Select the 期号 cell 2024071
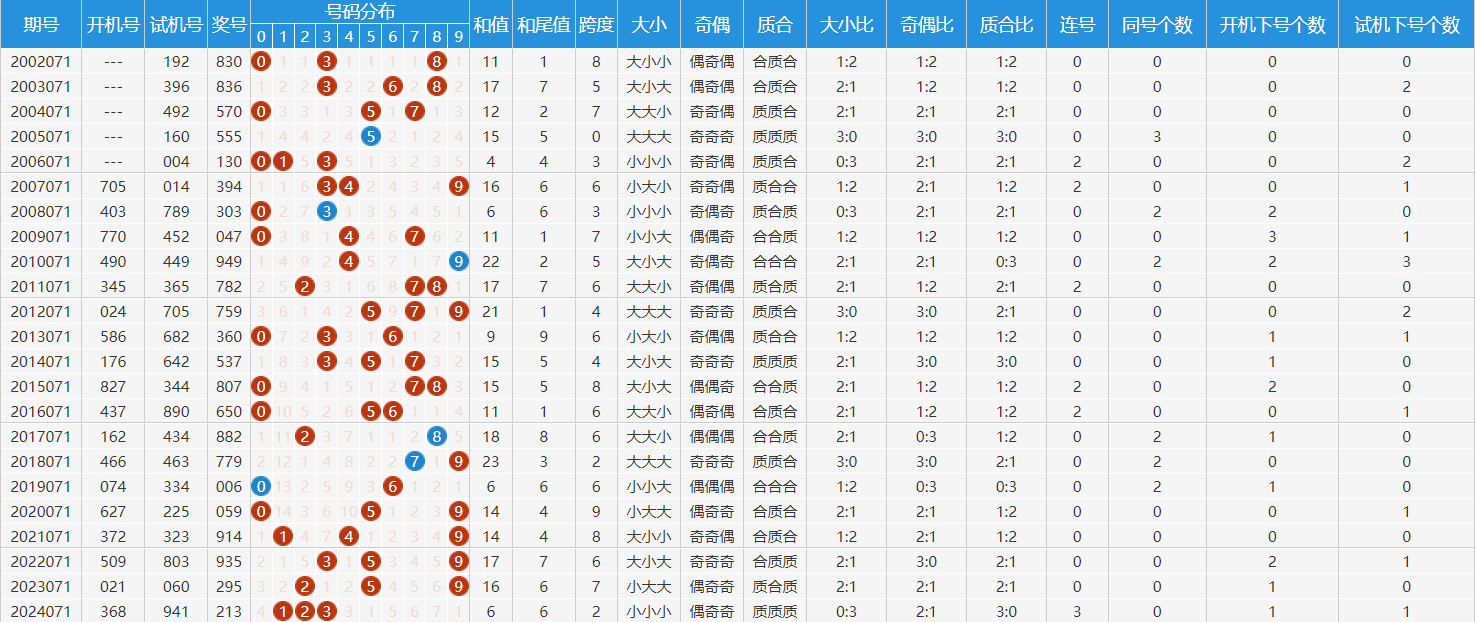 41,611
